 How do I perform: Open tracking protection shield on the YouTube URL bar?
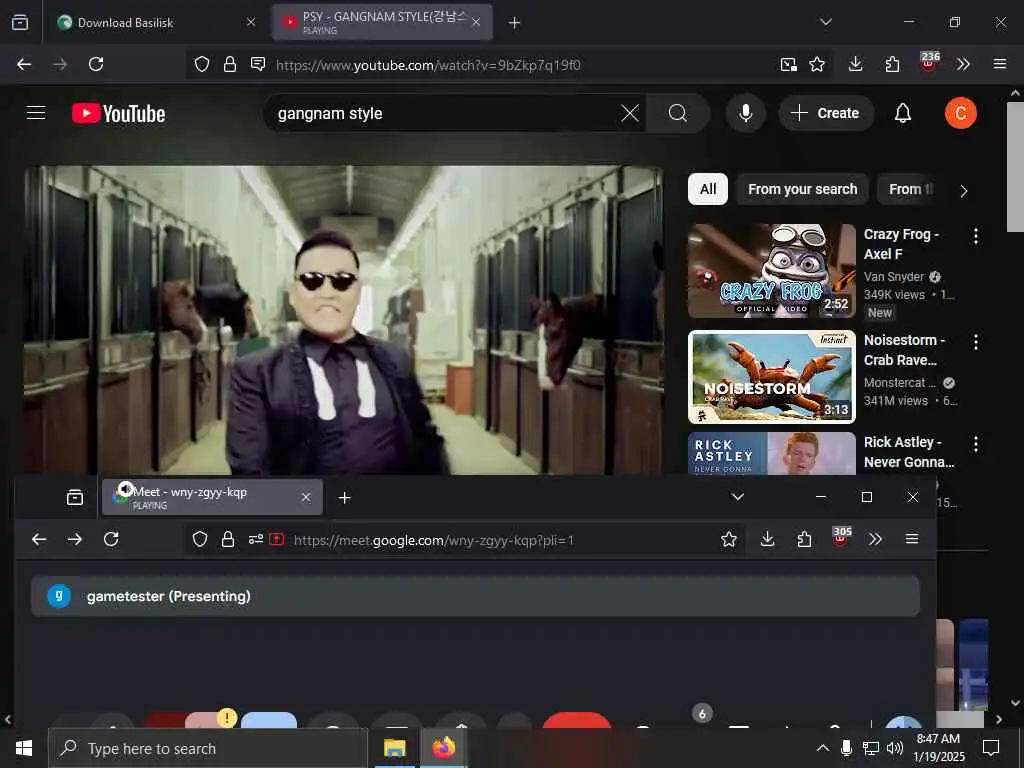click(x=202, y=64)
